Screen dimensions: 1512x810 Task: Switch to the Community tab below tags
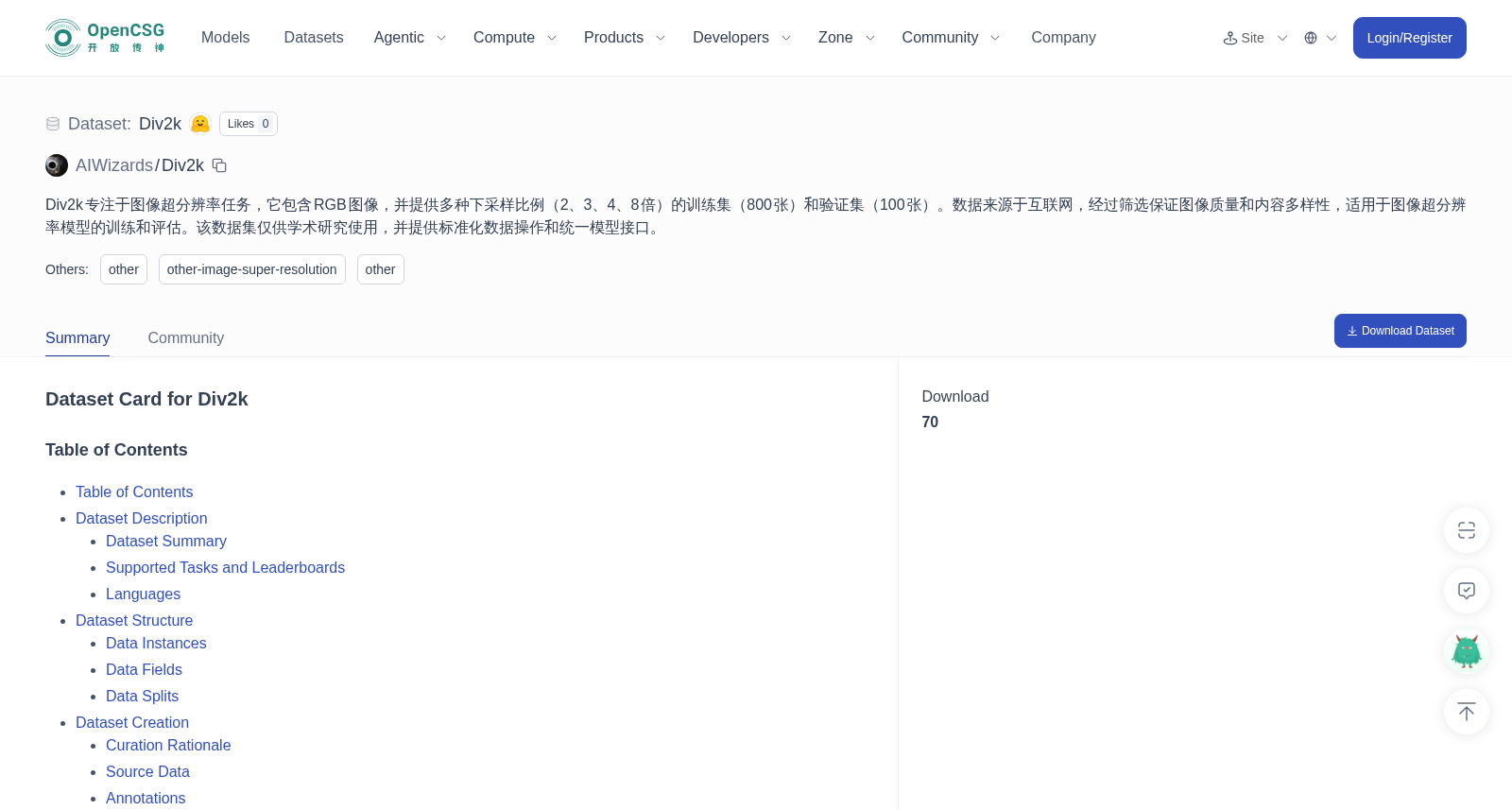click(186, 337)
